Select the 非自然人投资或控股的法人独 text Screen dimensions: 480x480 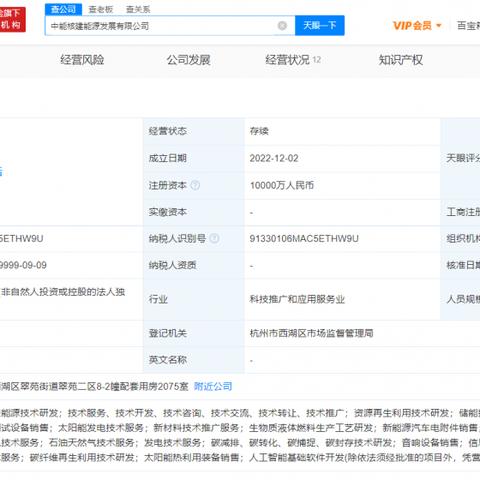pyautogui.click(x=63, y=292)
